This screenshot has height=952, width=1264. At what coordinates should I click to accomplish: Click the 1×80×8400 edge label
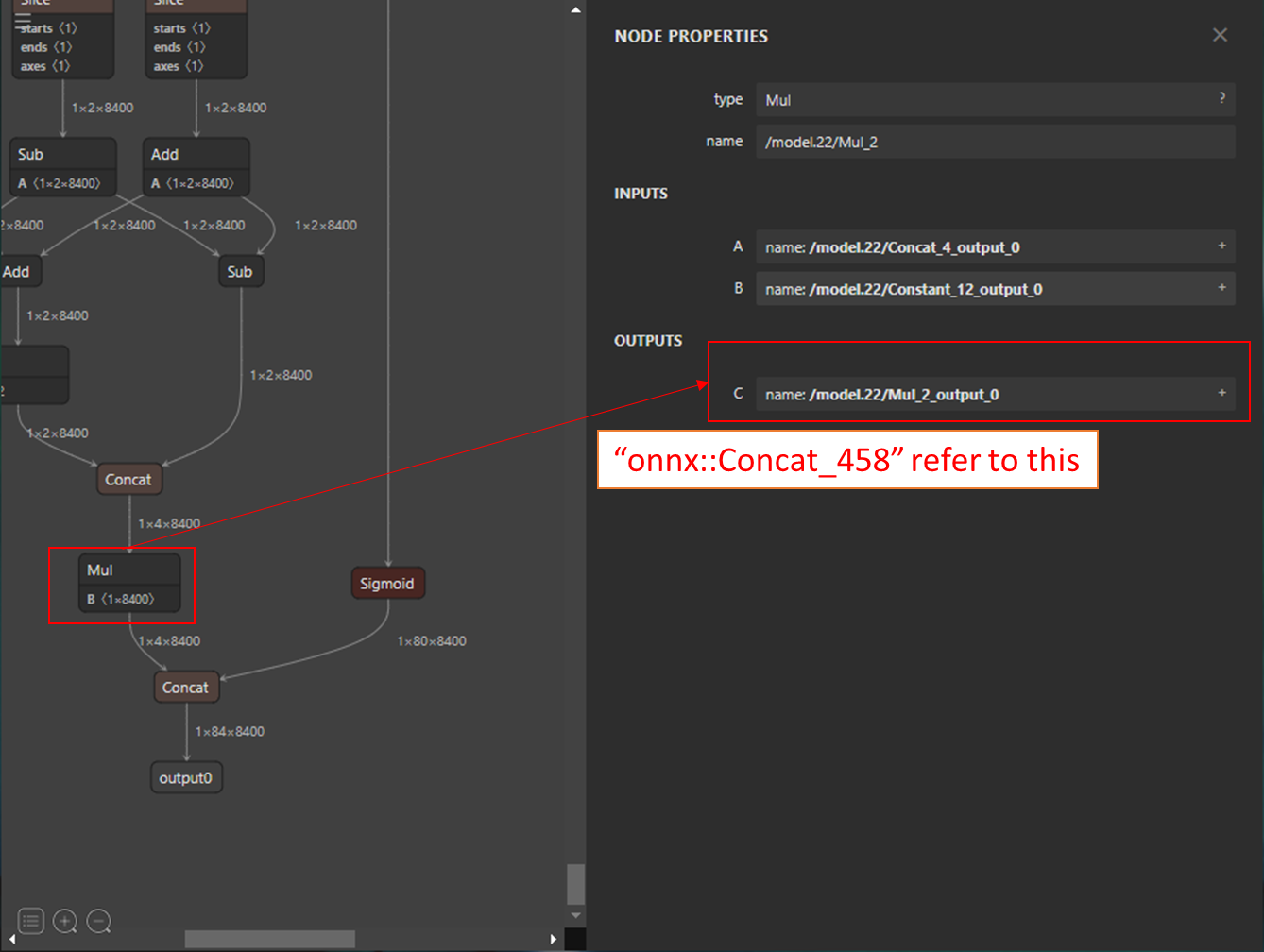coord(432,640)
